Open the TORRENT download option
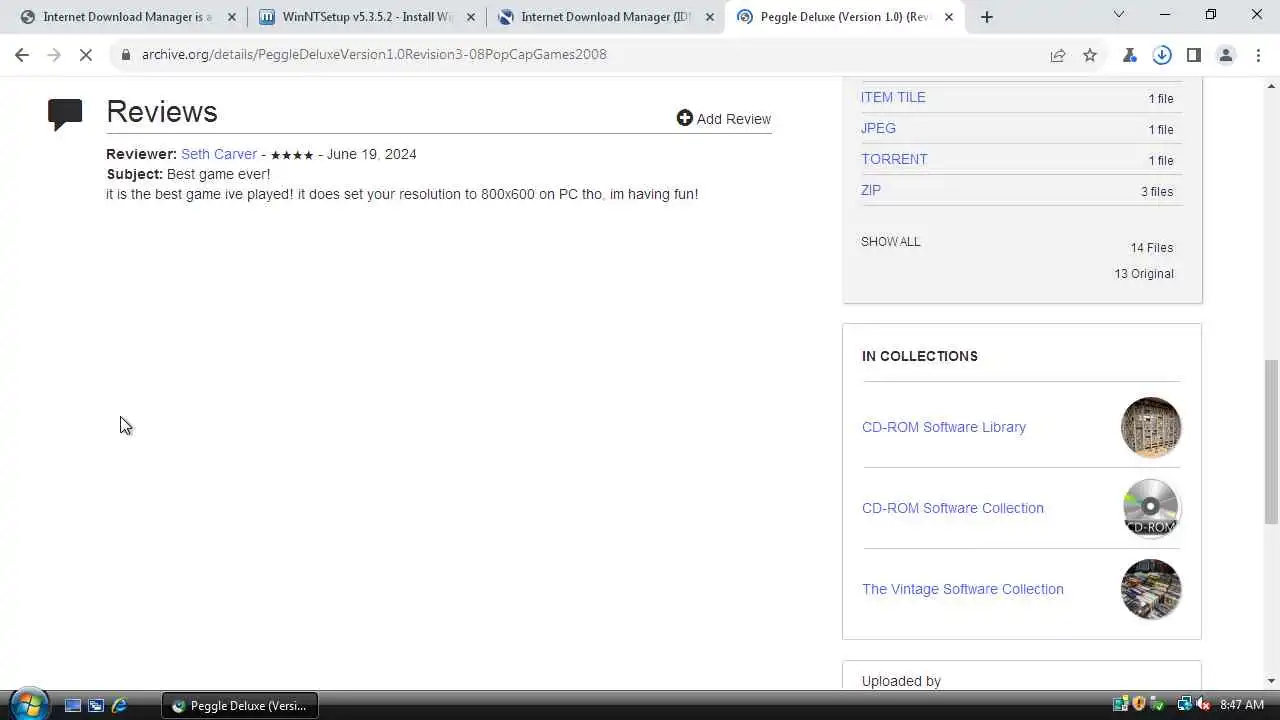This screenshot has width=1280, height=720. click(x=894, y=159)
